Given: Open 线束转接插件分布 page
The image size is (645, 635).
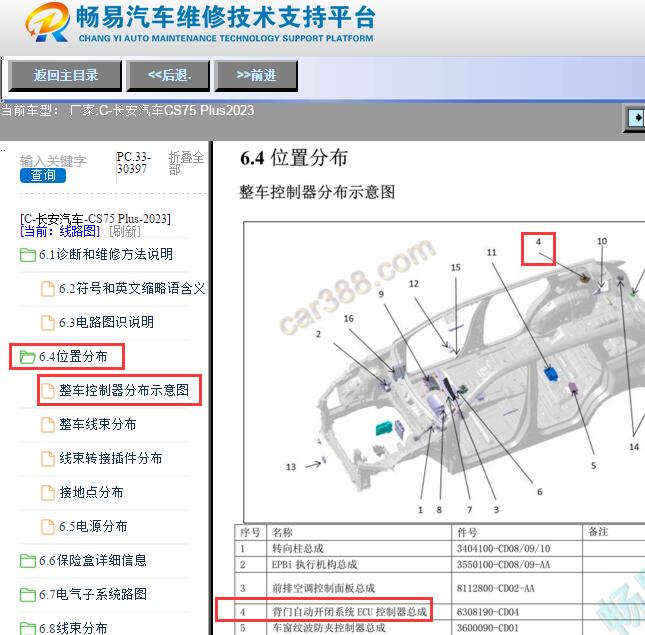Looking at the screenshot, I should coord(111,458).
